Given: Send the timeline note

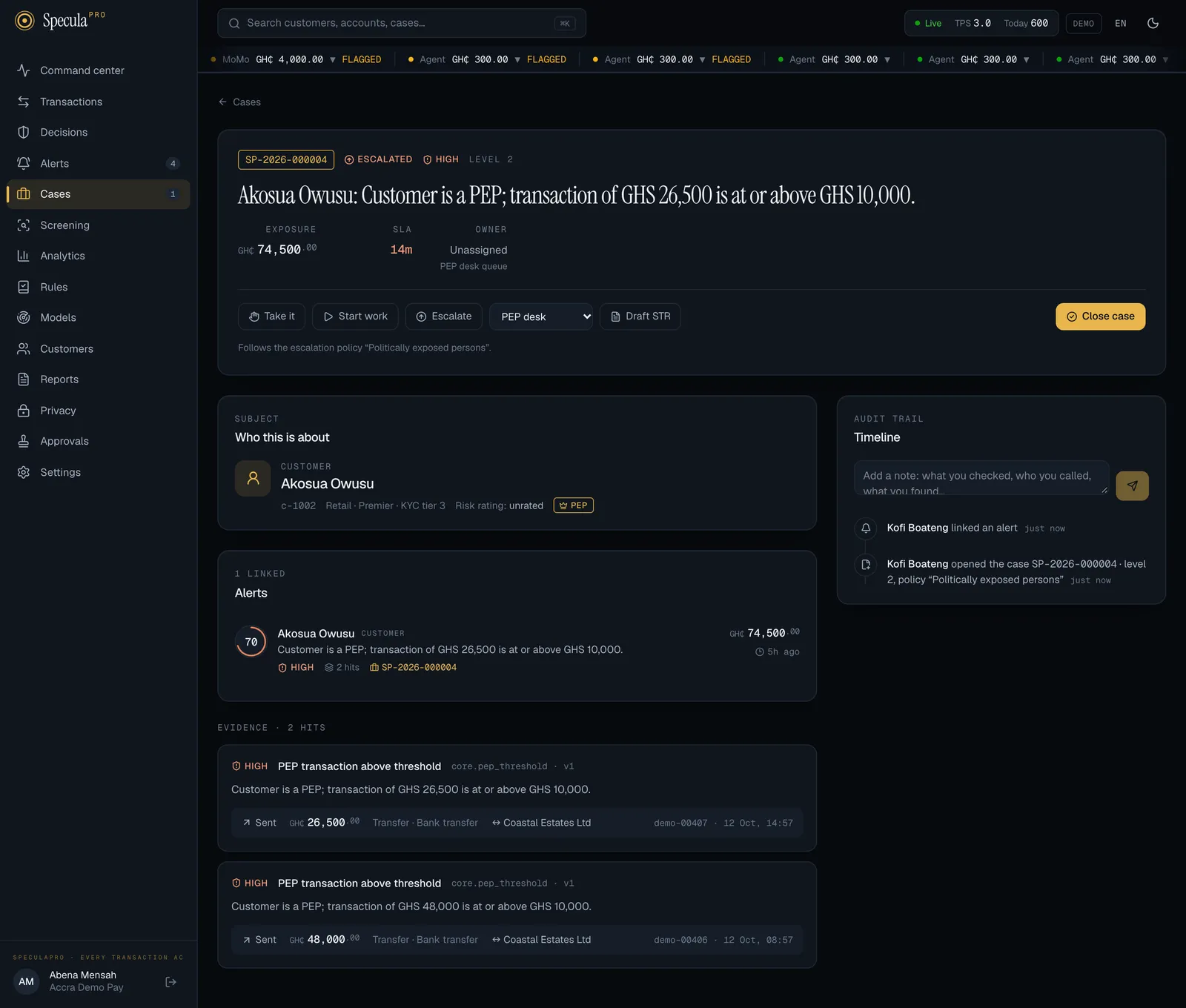Looking at the screenshot, I should point(1132,486).
